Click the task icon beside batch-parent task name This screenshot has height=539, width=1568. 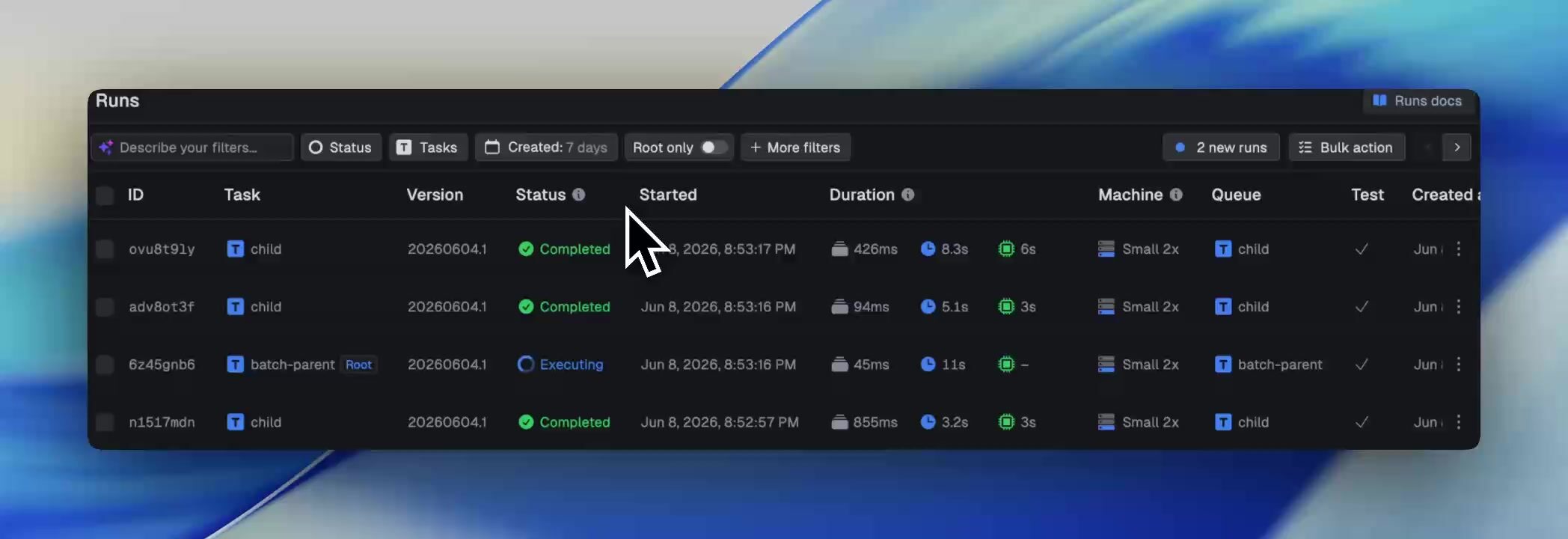click(x=235, y=365)
